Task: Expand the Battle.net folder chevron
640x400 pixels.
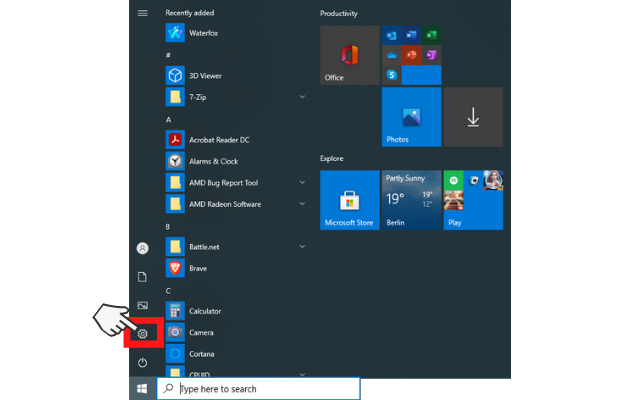Action: pyautogui.click(x=302, y=247)
